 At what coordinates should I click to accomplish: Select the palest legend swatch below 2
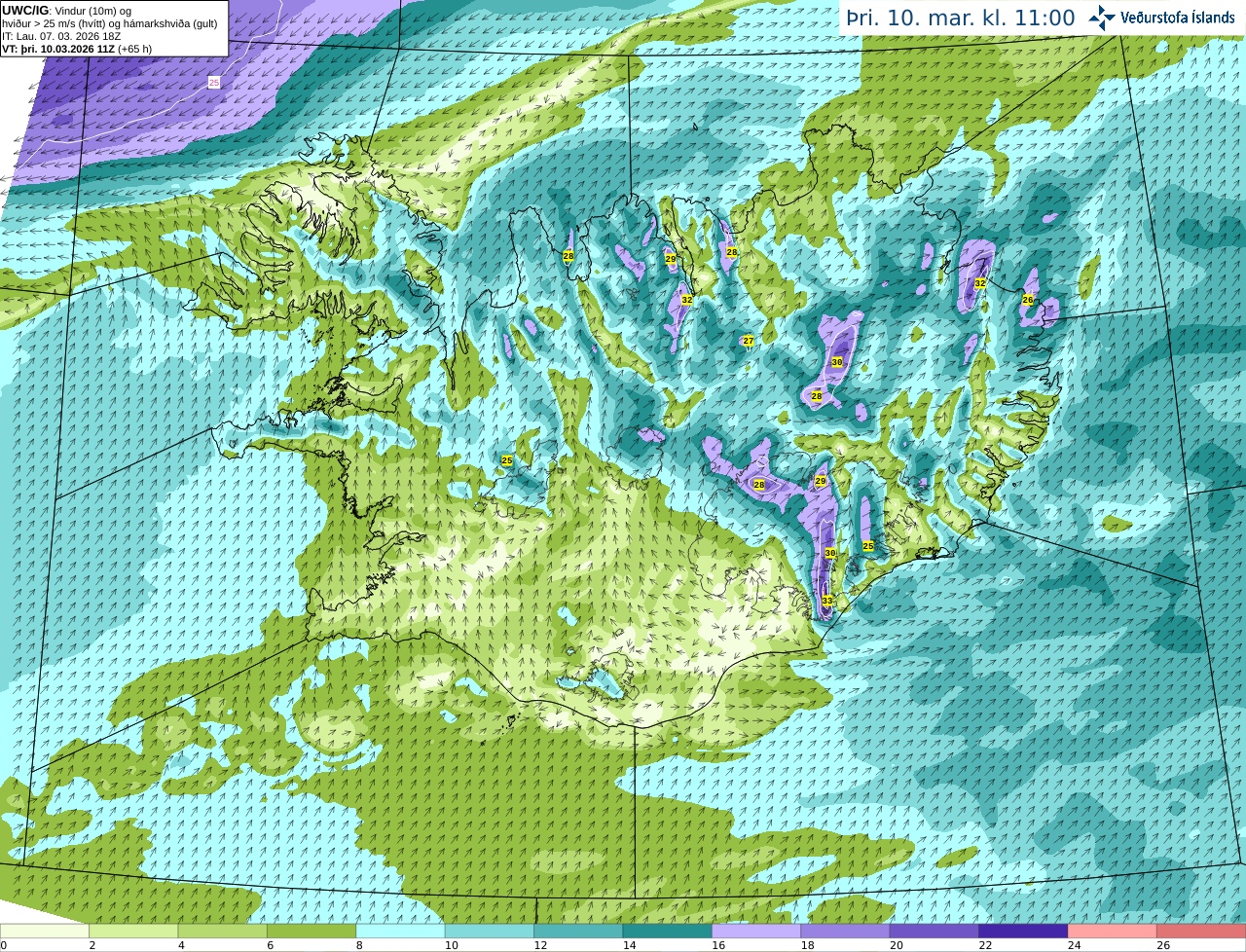(44, 932)
